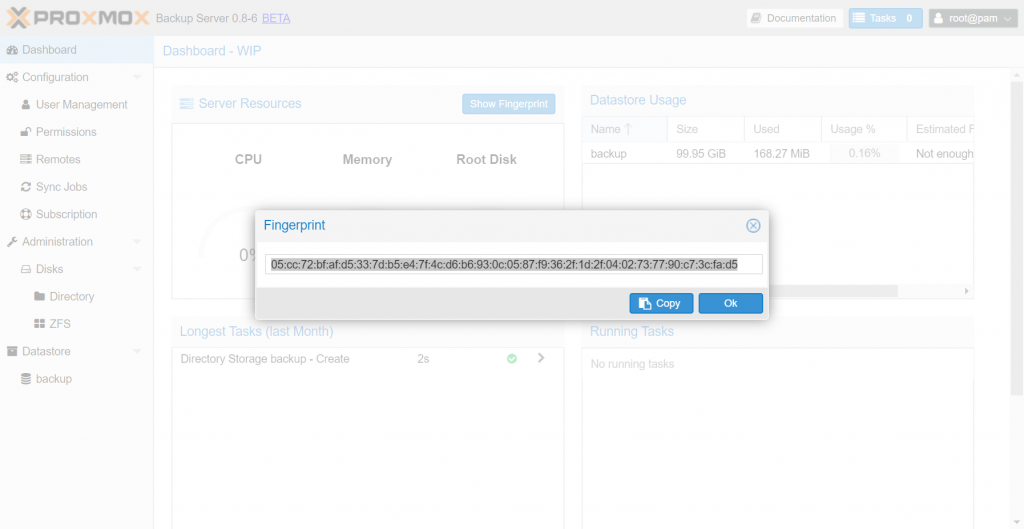Open task details via chevron arrow
This screenshot has height=529, width=1024.
[541, 358]
